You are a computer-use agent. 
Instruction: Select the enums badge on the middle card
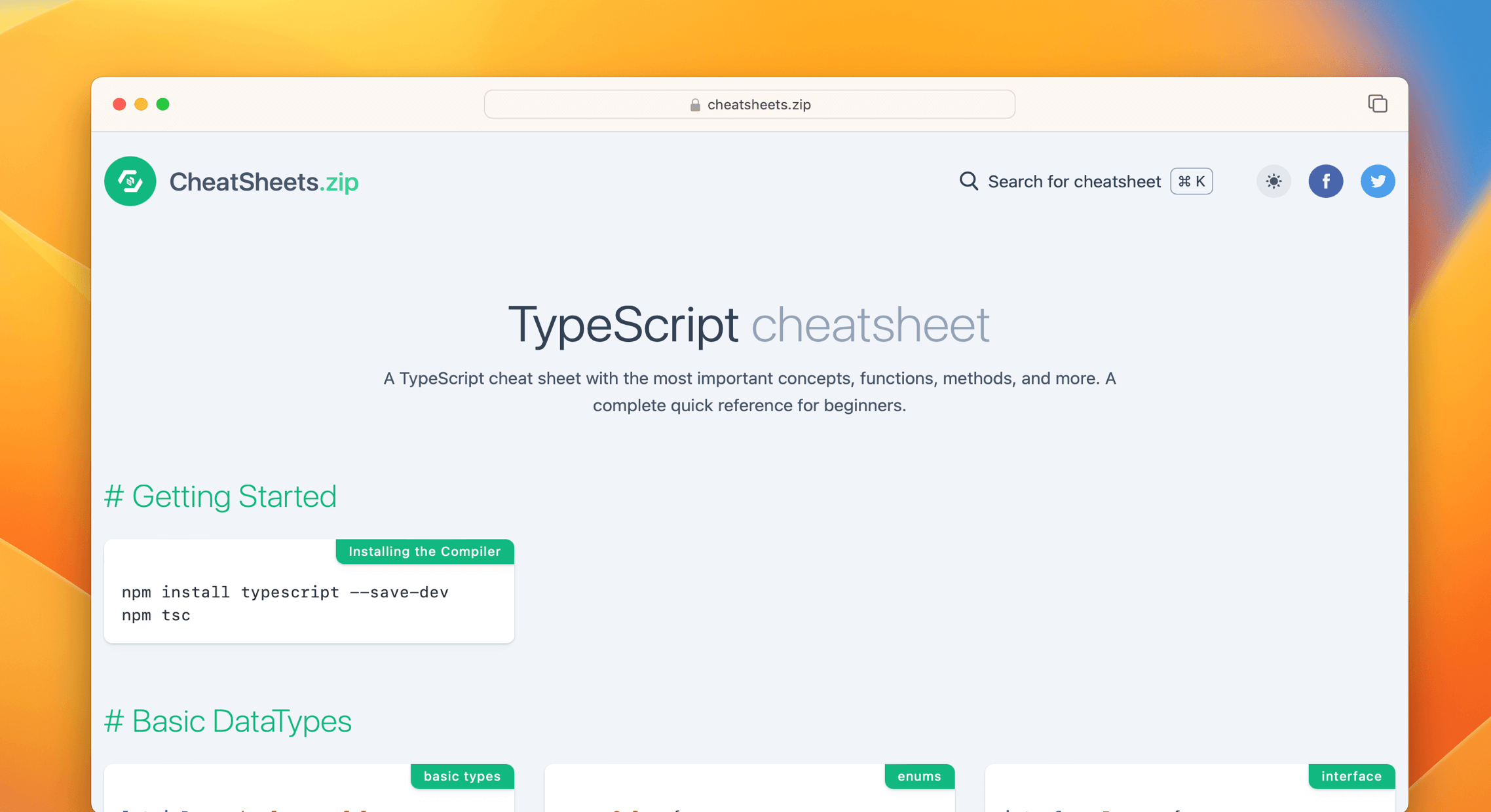[919, 777]
